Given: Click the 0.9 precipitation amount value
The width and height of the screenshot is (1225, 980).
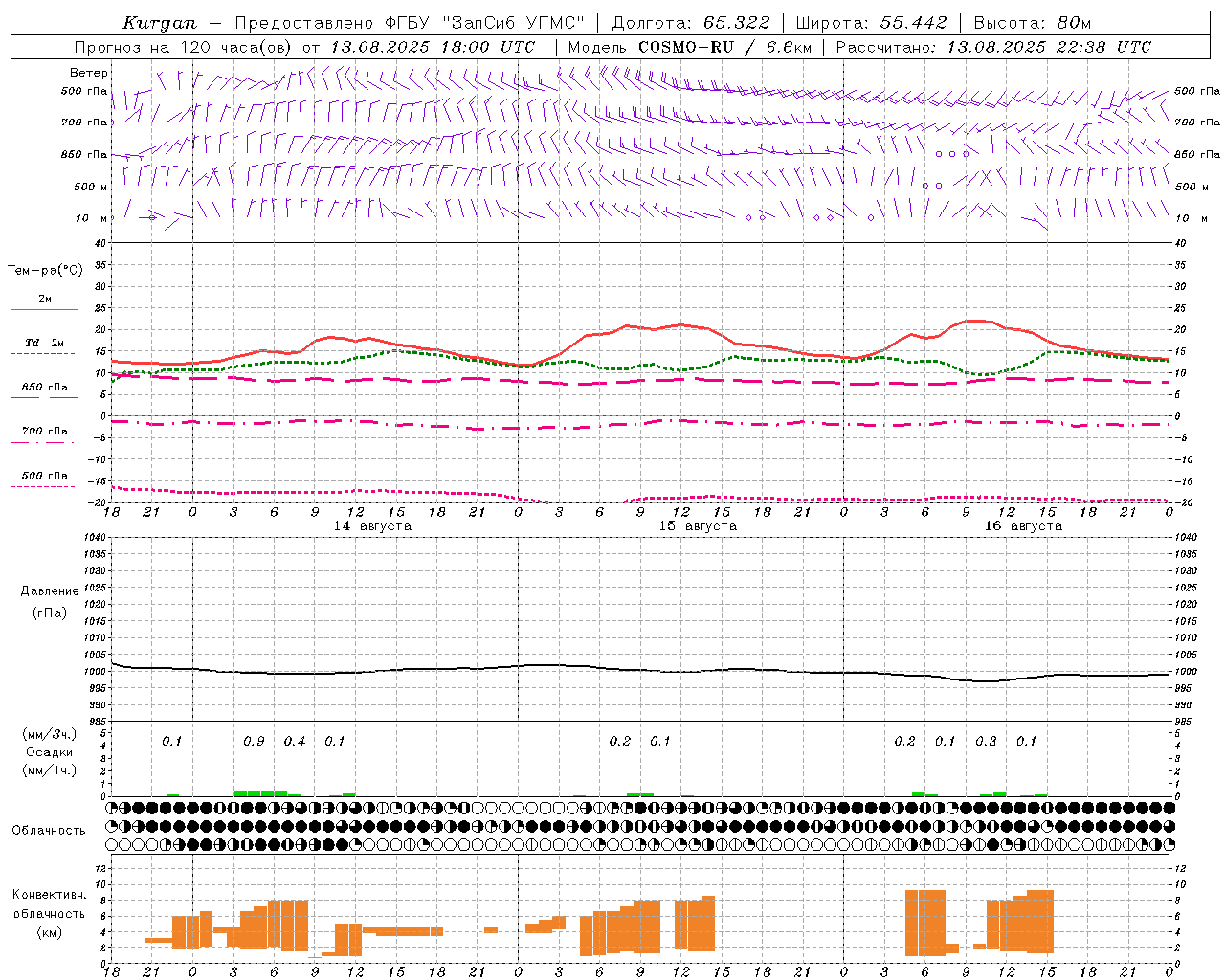Looking at the screenshot, I should click(254, 742).
